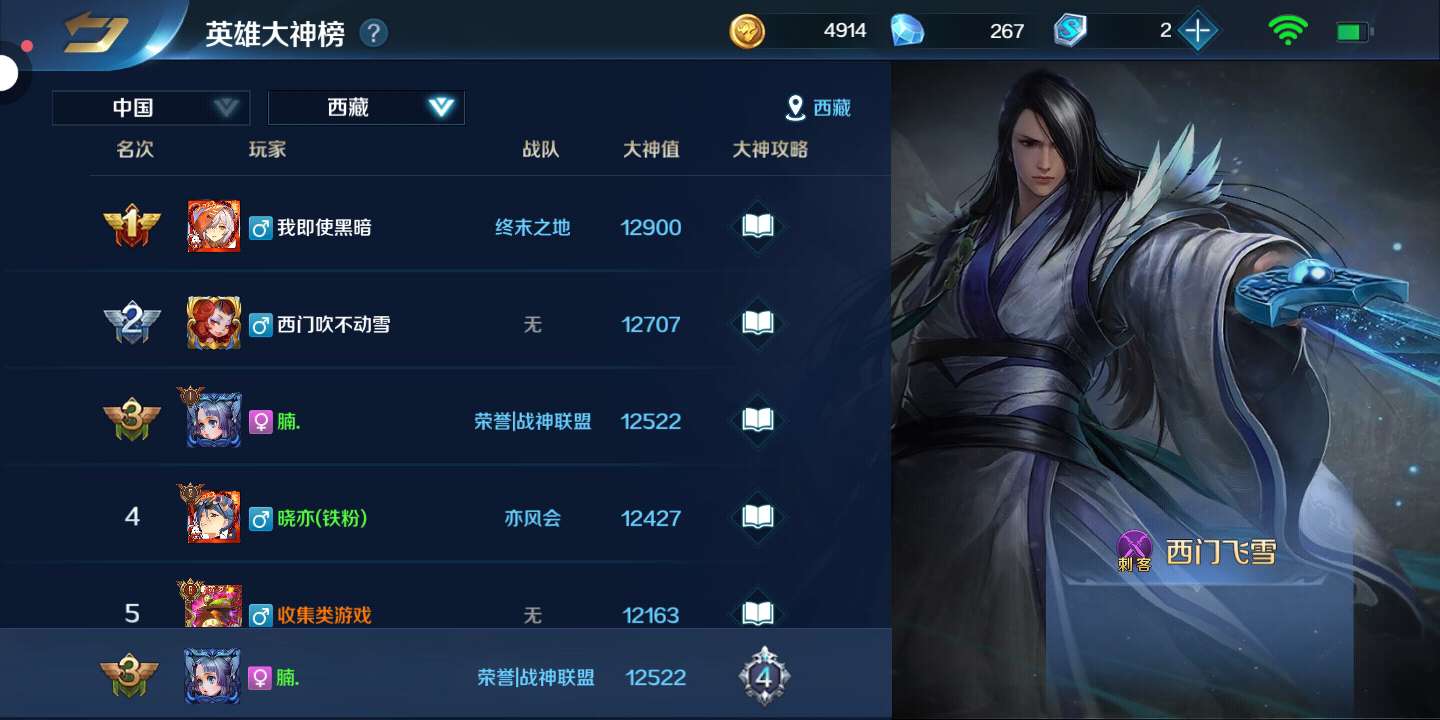Tap the gold coin currency icon
Image resolution: width=1440 pixels, height=720 pixels.
(x=747, y=31)
